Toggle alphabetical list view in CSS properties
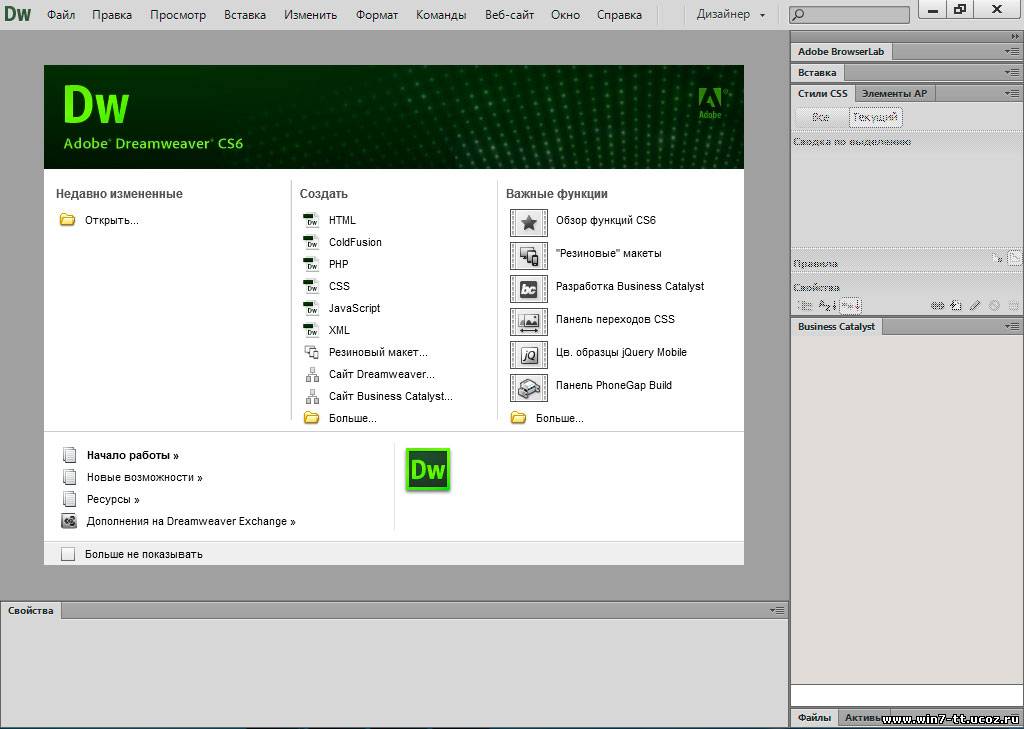 click(x=827, y=305)
